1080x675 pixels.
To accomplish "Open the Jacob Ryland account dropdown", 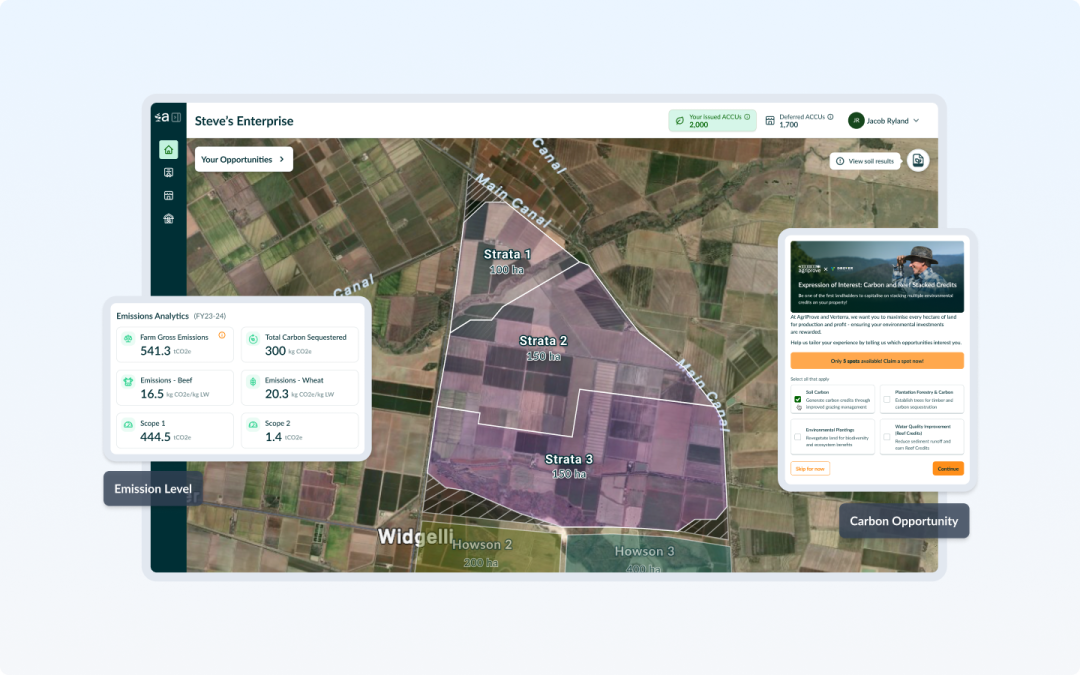I will [885, 120].
